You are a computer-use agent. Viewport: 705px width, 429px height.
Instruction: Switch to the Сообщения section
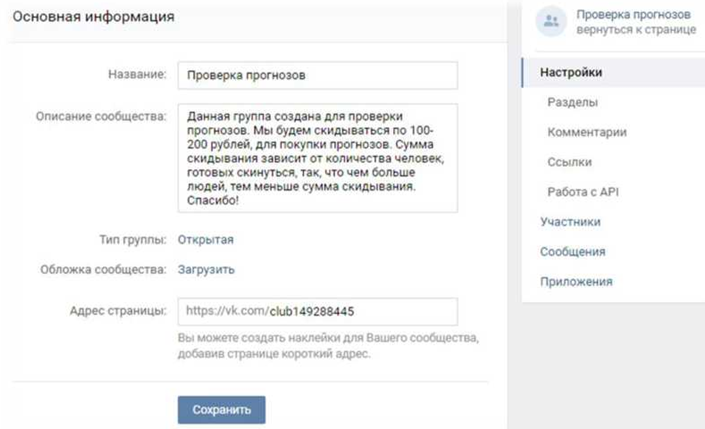pyautogui.click(x=572, y=252)
